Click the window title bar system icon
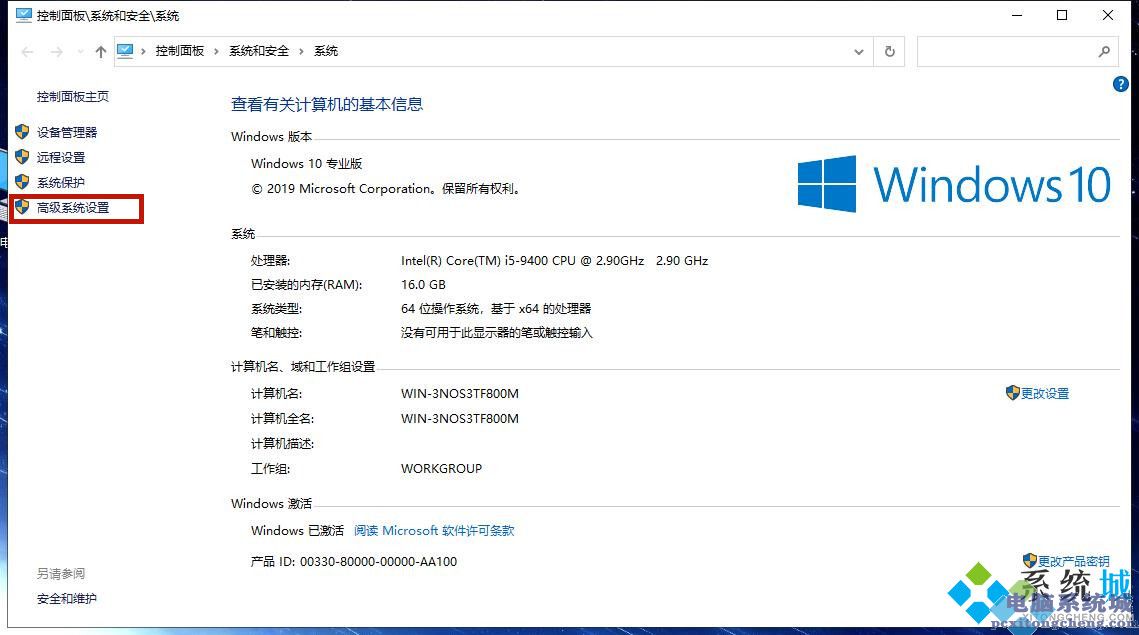 pos(23,15)
